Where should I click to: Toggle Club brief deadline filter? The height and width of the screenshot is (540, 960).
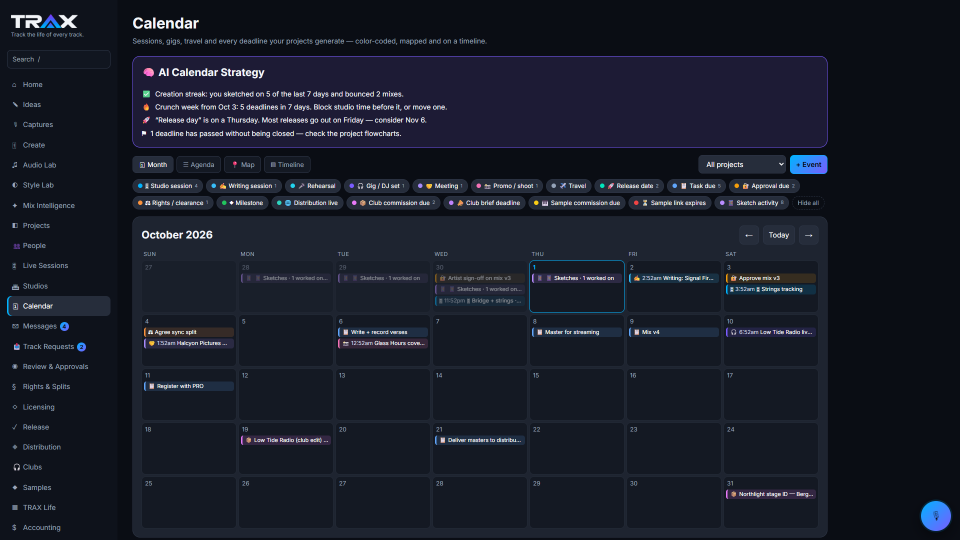coord(484,203)
